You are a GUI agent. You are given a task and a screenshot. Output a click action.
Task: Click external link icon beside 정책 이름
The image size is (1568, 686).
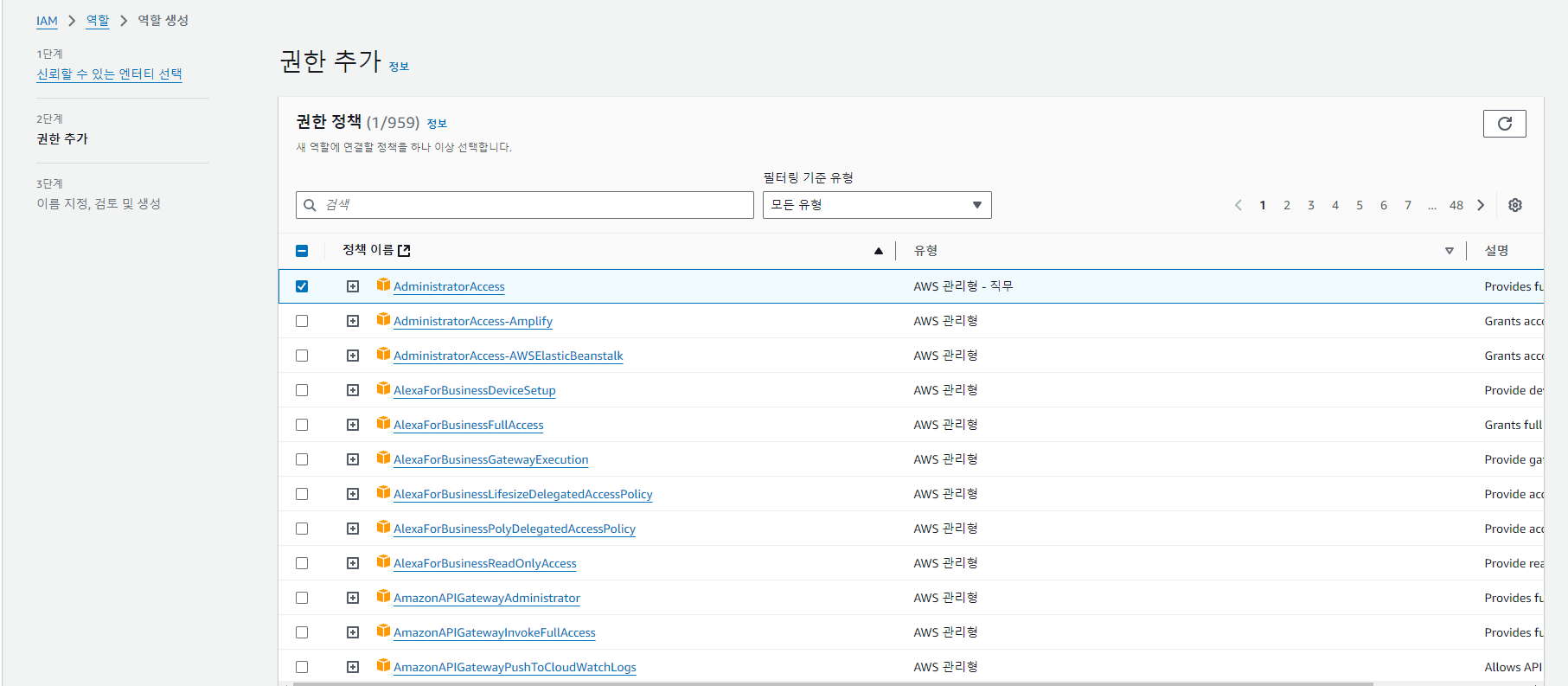point(404,251)
